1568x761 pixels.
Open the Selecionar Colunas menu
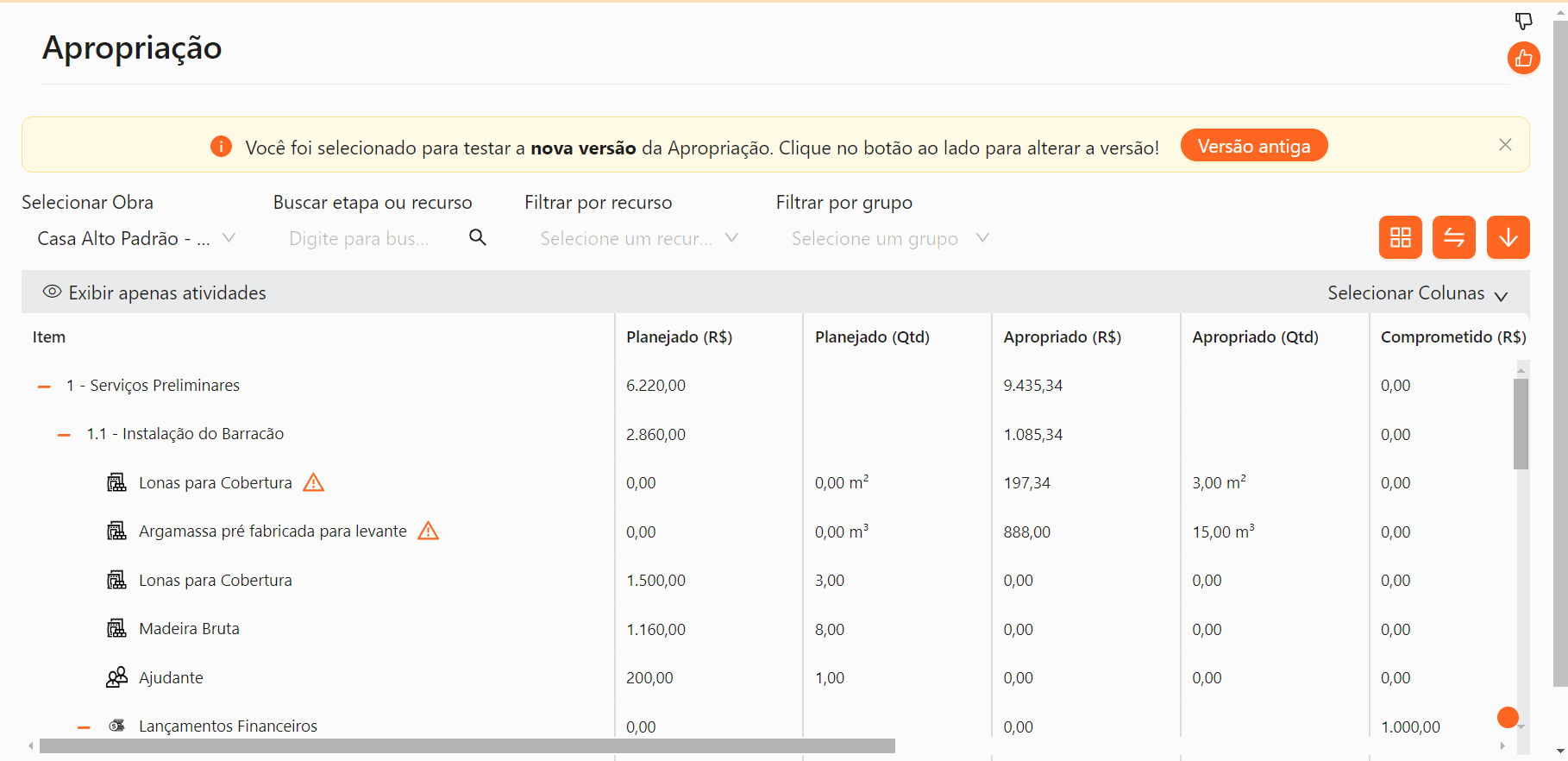coord(1417,293)
